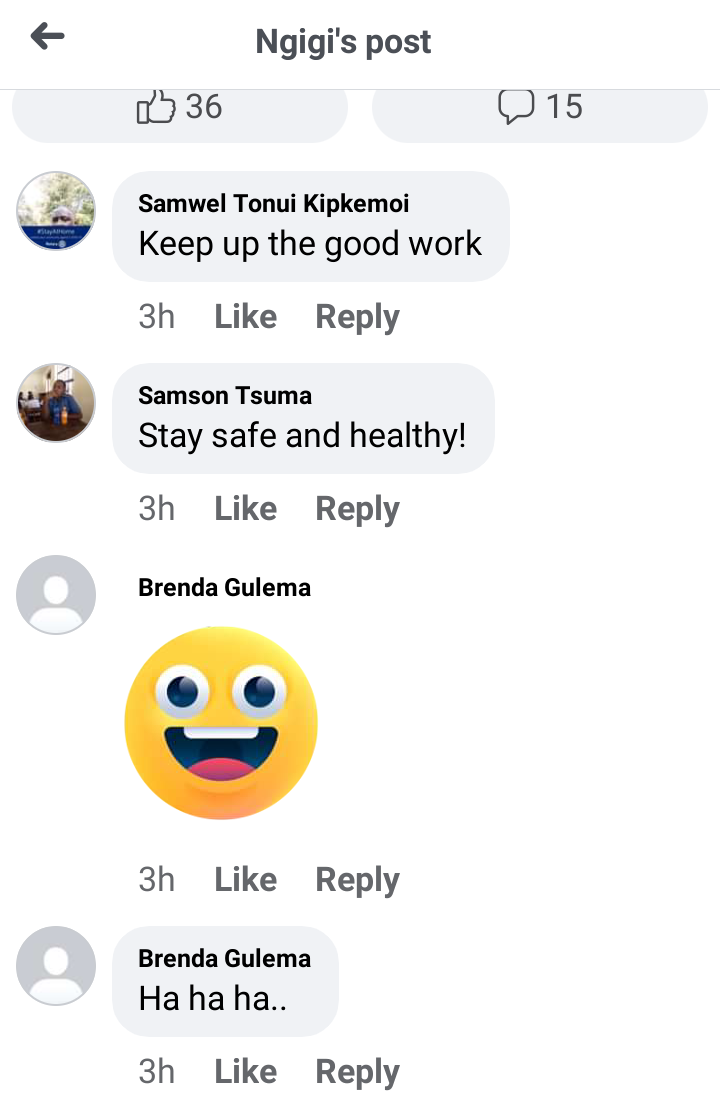
Task: Tap the laughing emoji sticker
Action: click(x=221, y=723)
